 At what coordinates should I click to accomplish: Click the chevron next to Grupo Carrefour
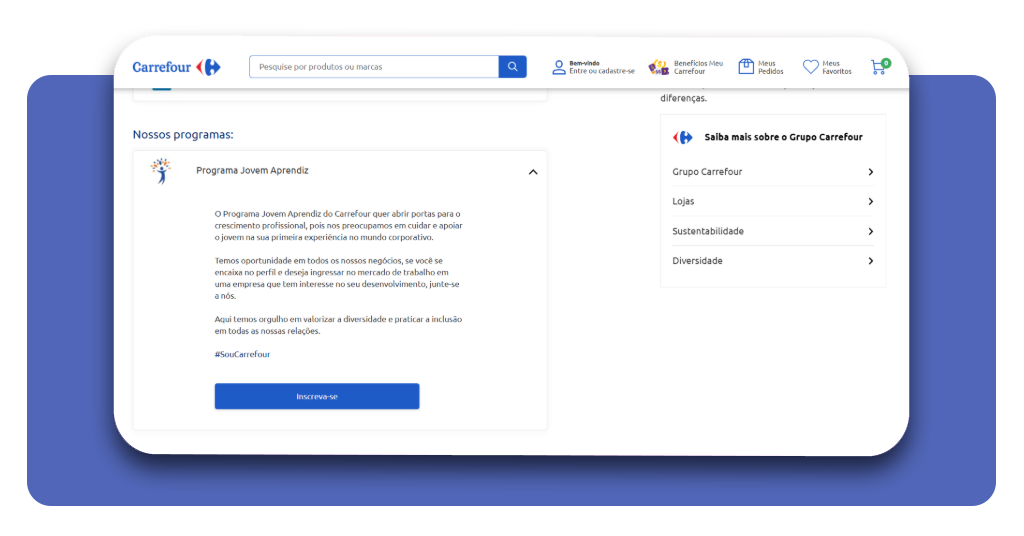871,172
